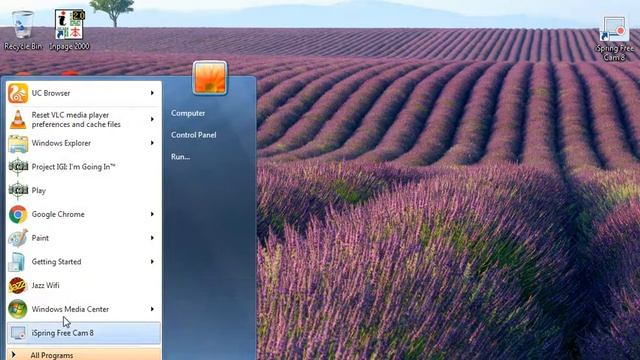The width and height of the screenshot is (640, 360).
Task: Select the Play entry in Start menu
Action: pos(84,191)
